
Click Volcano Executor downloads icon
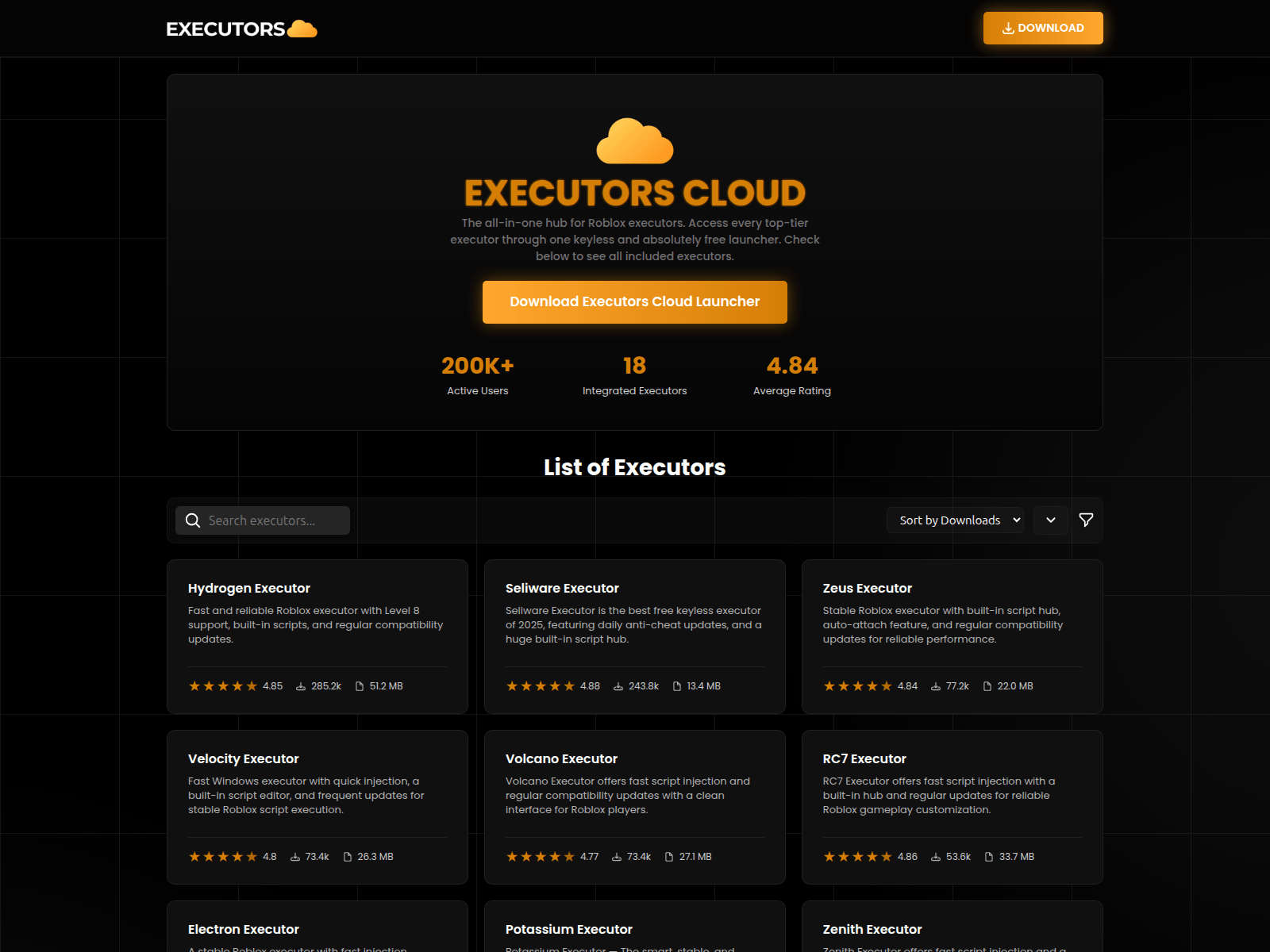617,857
